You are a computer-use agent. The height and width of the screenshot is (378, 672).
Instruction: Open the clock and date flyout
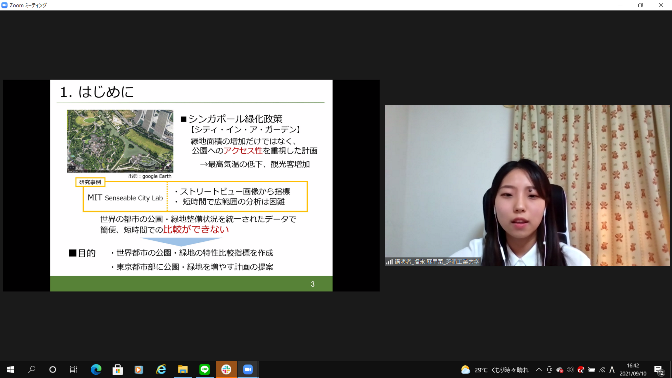pos(633,369)
